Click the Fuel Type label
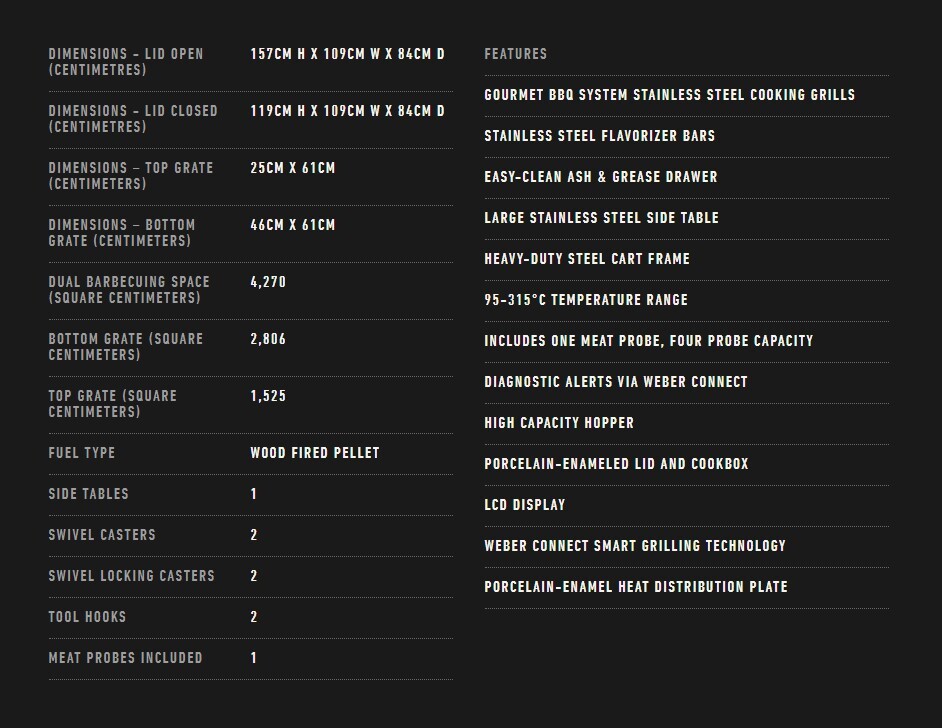Screen dimensions: 942x728 (x=82, y=453)
